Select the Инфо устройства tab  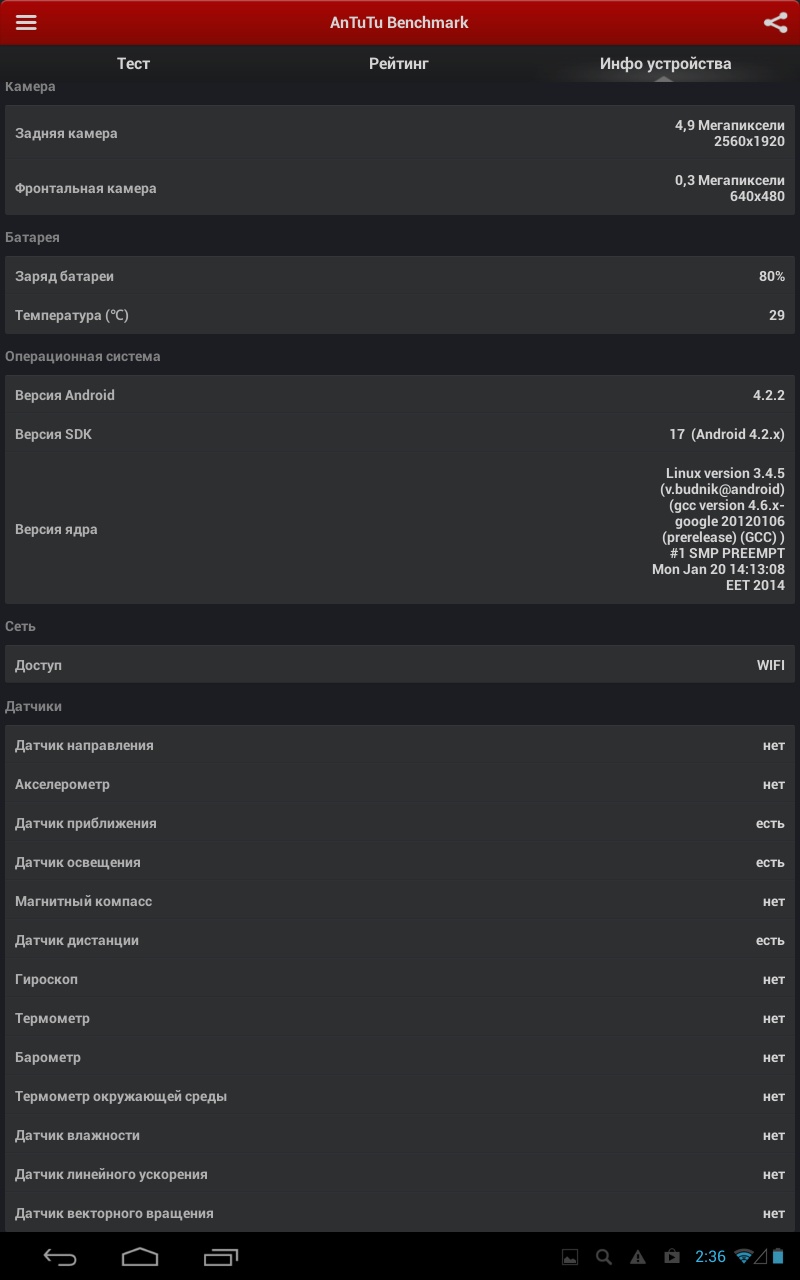665,64
